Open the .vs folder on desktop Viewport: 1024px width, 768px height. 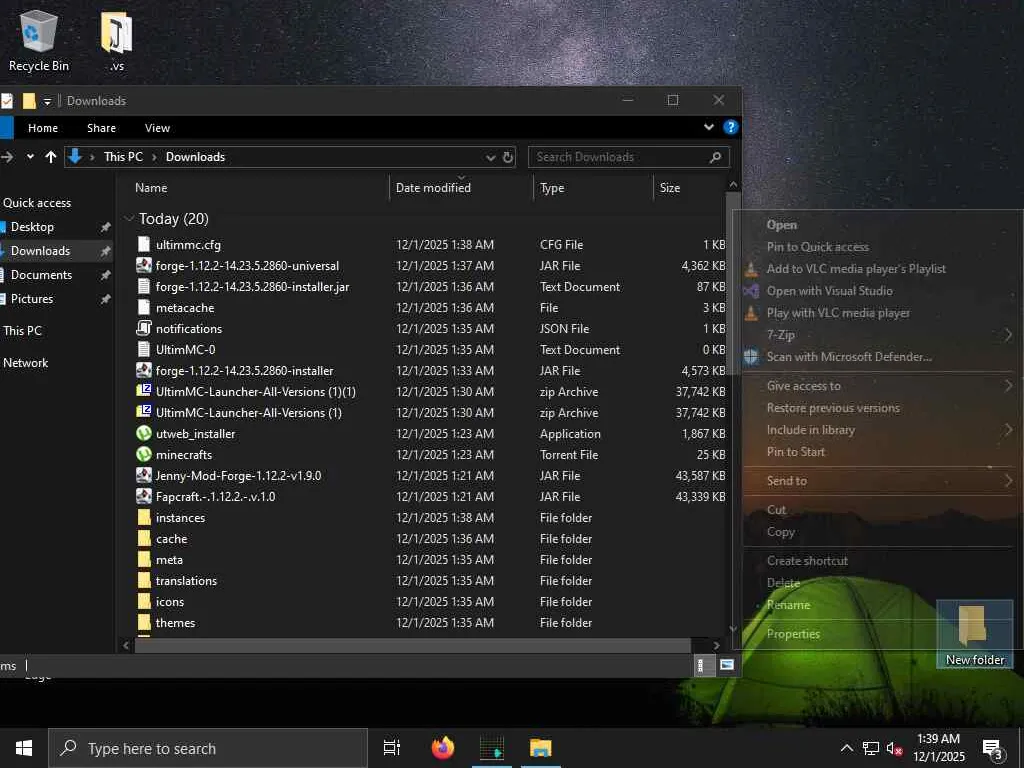coord(116,41)
